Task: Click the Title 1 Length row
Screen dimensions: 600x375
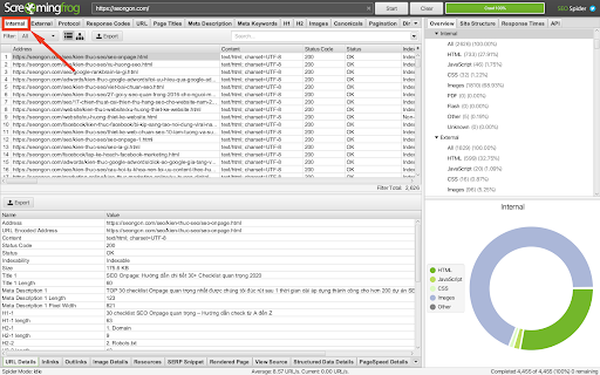Action: pos(207,283)
